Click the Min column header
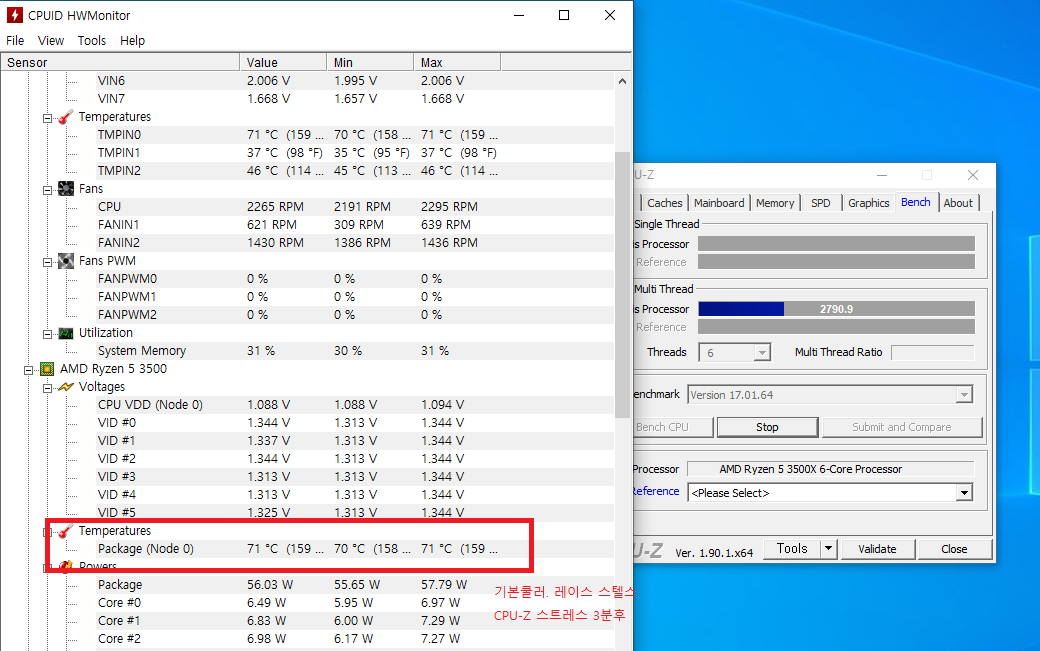Image resolution: width=1040 pixels, height=651 pixels. pyautogui.click(x=370, y=62)
